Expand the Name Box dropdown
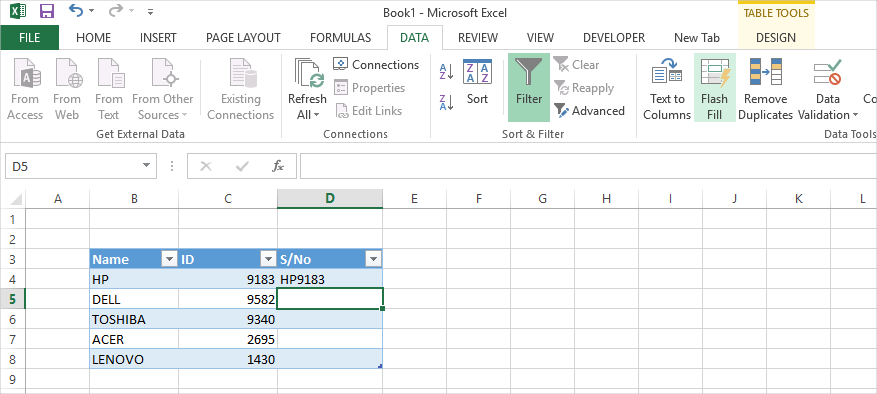The width and height of the screenshot is (877, 394). (146, 166)
